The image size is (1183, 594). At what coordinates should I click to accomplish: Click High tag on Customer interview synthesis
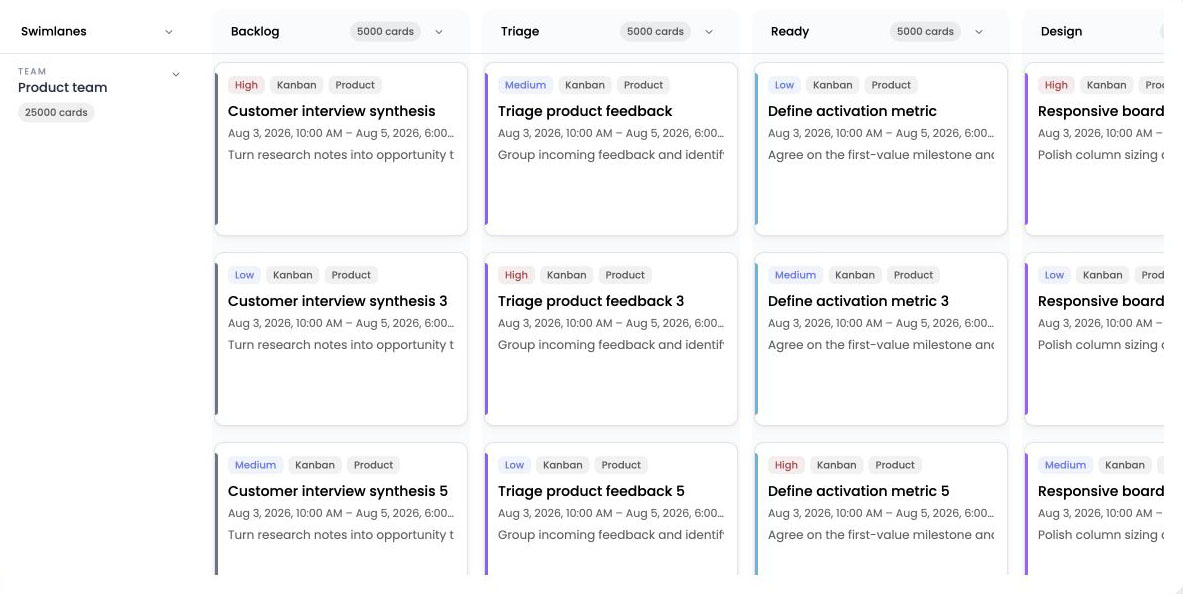pyautogui.click(x=246, y=85)
